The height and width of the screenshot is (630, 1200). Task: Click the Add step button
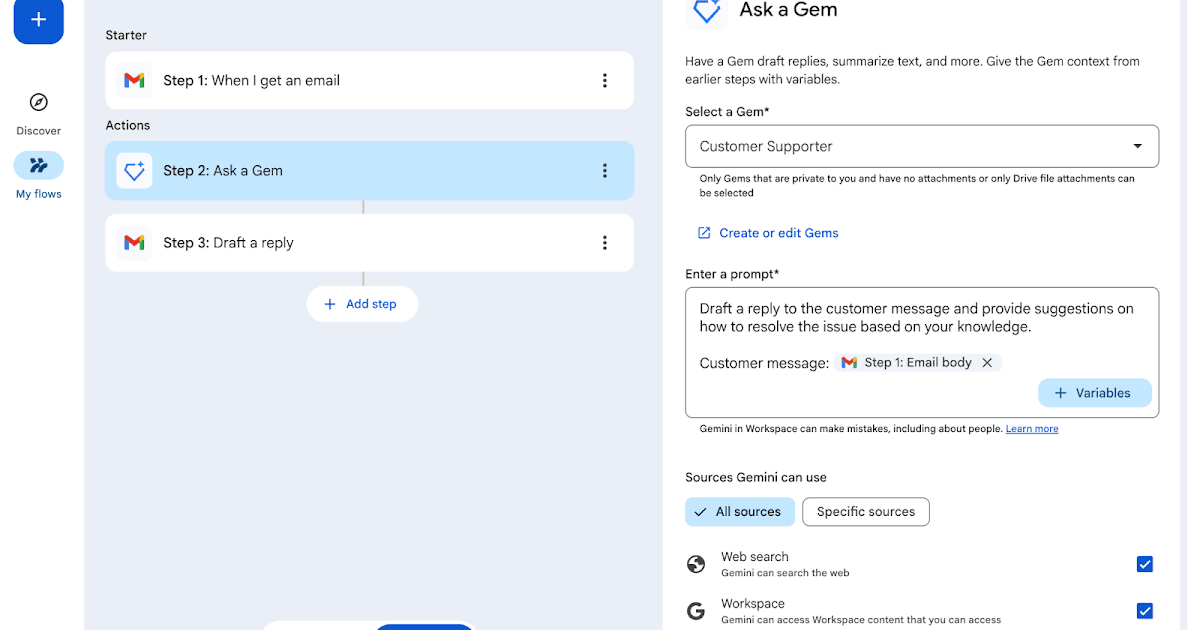362,304
